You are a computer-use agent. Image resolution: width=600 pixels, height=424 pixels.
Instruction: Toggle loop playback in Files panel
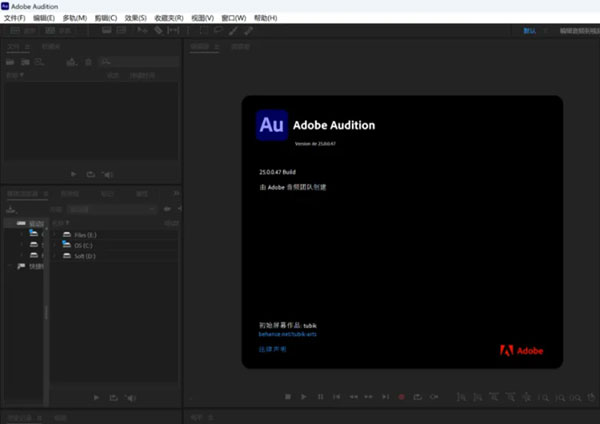coord(91,174)
